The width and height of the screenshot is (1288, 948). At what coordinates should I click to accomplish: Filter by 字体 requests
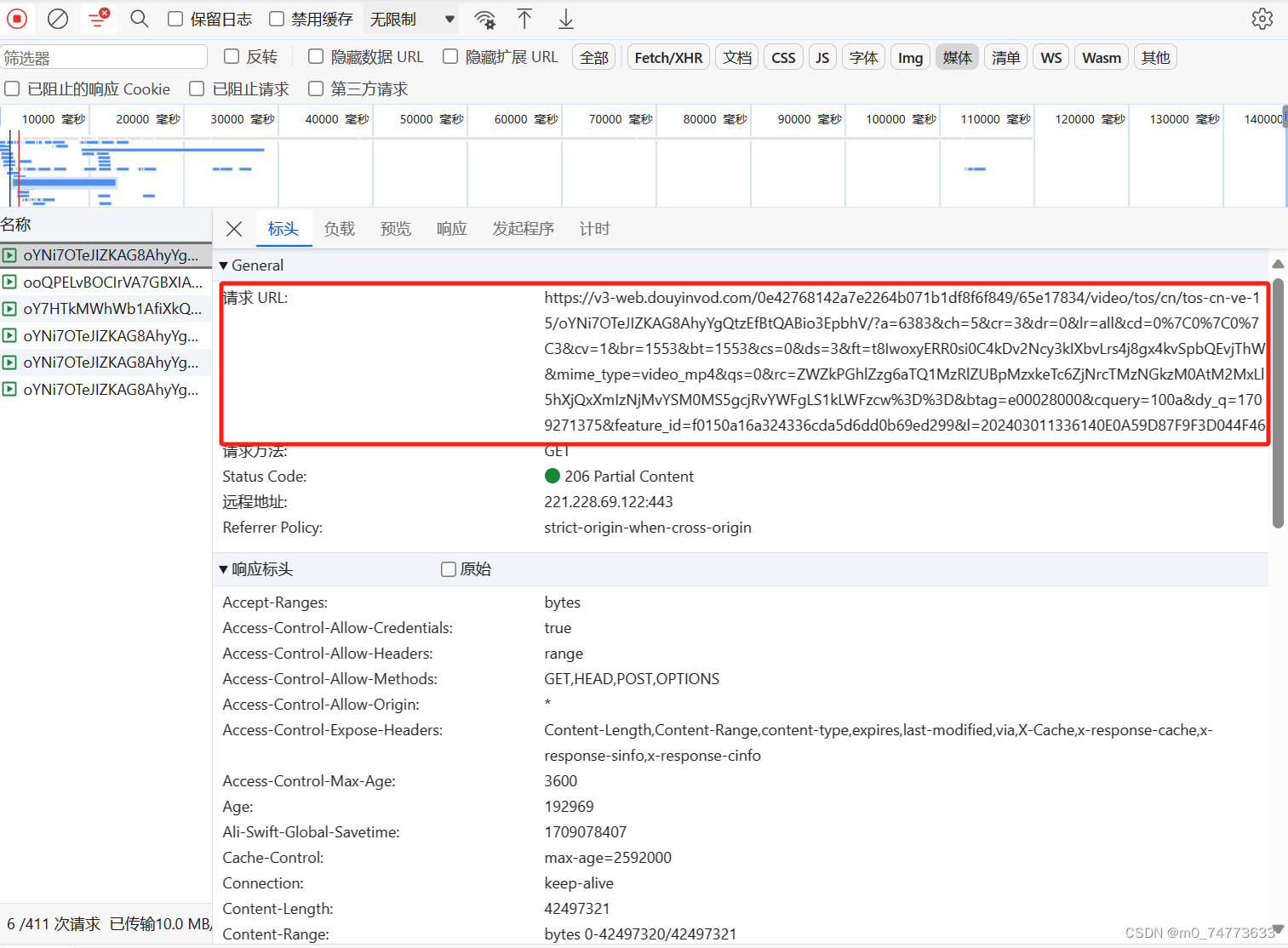pyautogui.click(x=864, y=57)
